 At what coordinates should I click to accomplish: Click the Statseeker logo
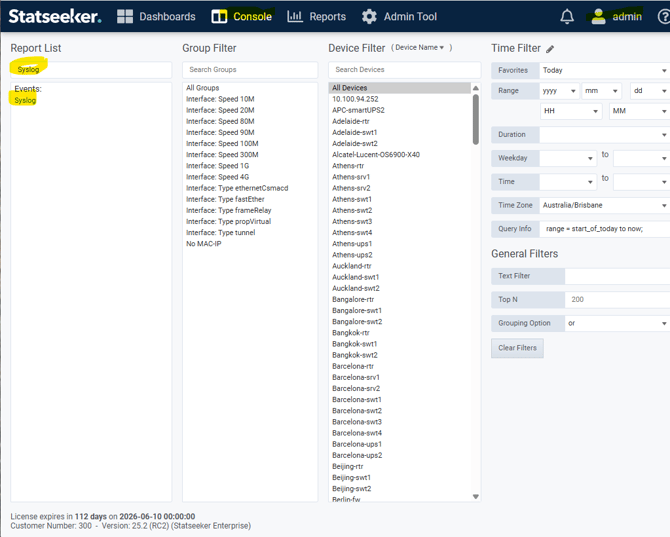pyautogui.click(x=55, y=17)
